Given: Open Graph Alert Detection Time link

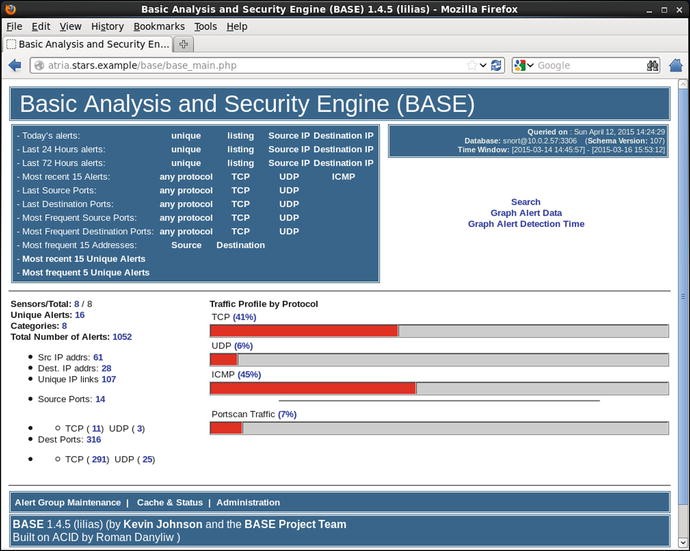Looking at the screenshot, I should click(x=526, y=224).
